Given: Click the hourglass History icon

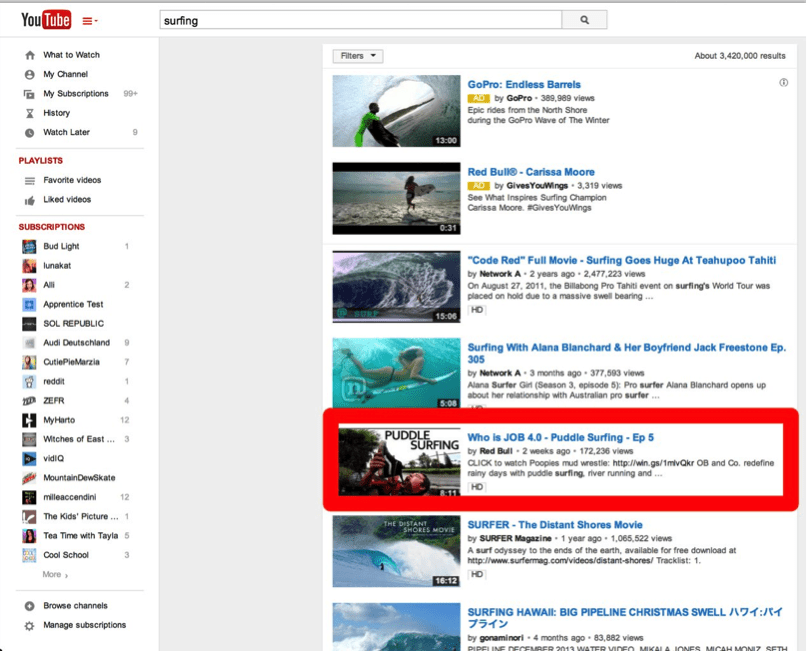Looking at the screenshot, I should [30, 113].
